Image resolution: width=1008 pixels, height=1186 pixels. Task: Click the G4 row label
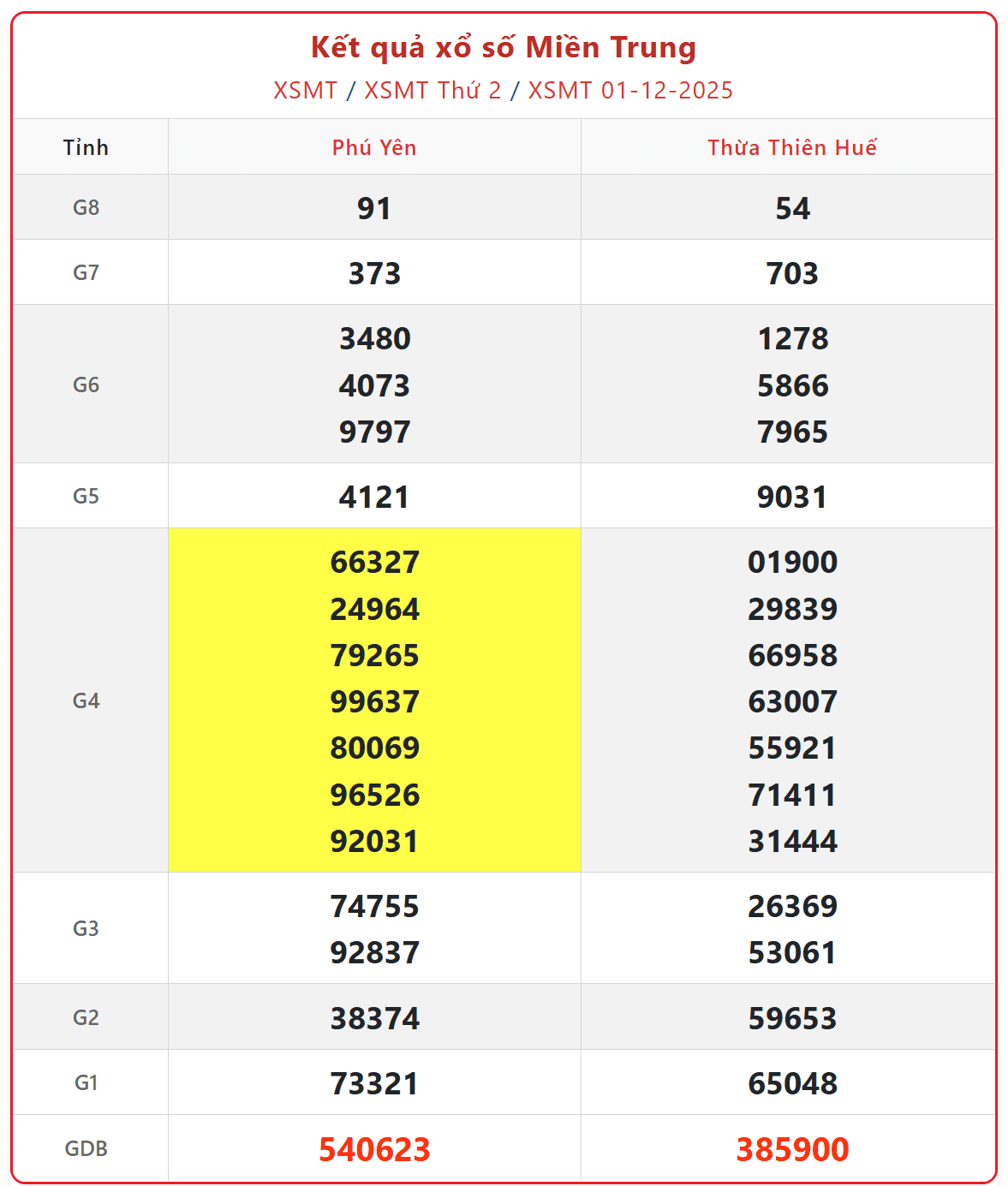tap(86, 700)
